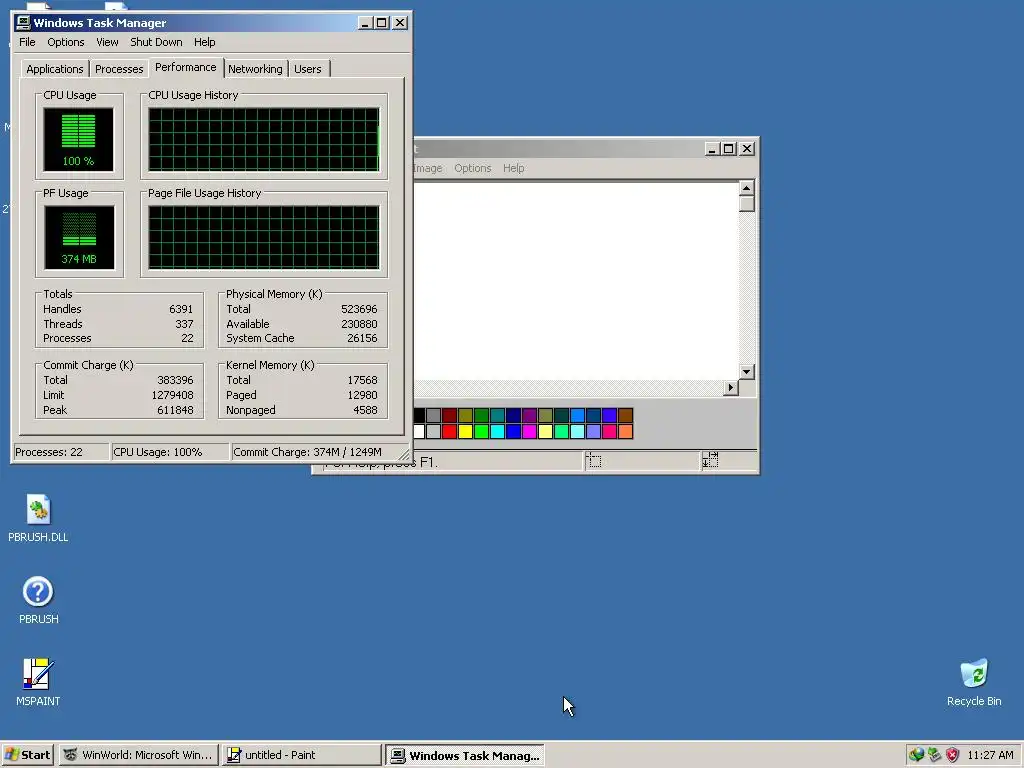Click the Available memory value 230880
This screenshot has width=1024, height=768.
click(359, 324)
